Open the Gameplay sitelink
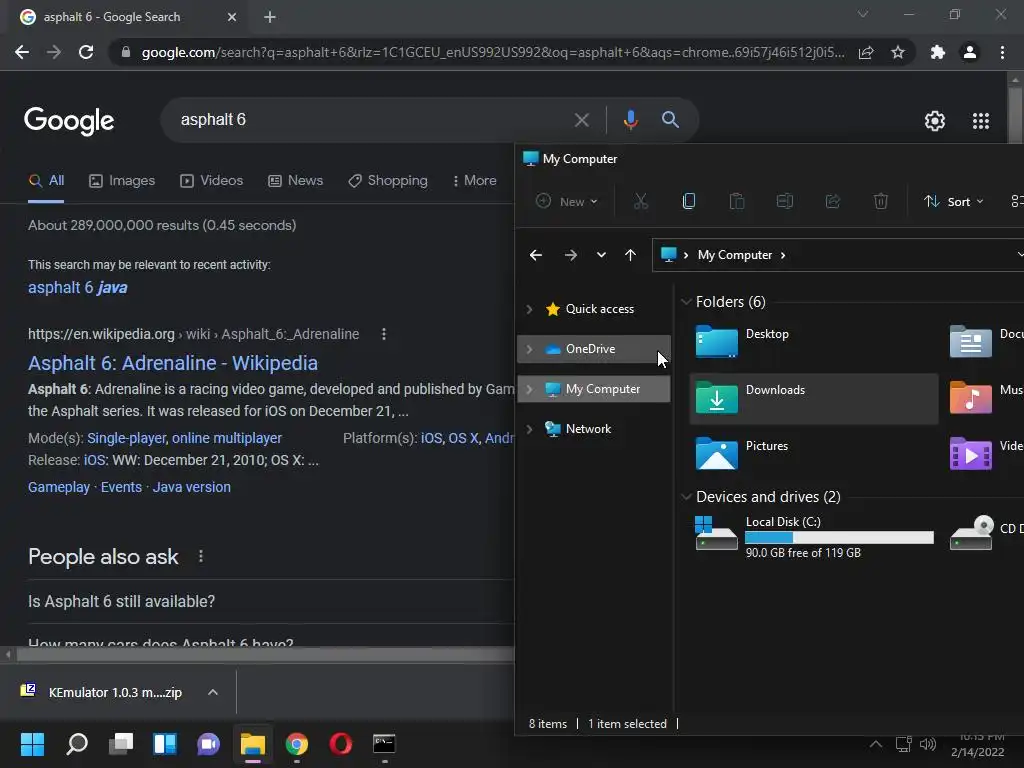 coord(59,487)
